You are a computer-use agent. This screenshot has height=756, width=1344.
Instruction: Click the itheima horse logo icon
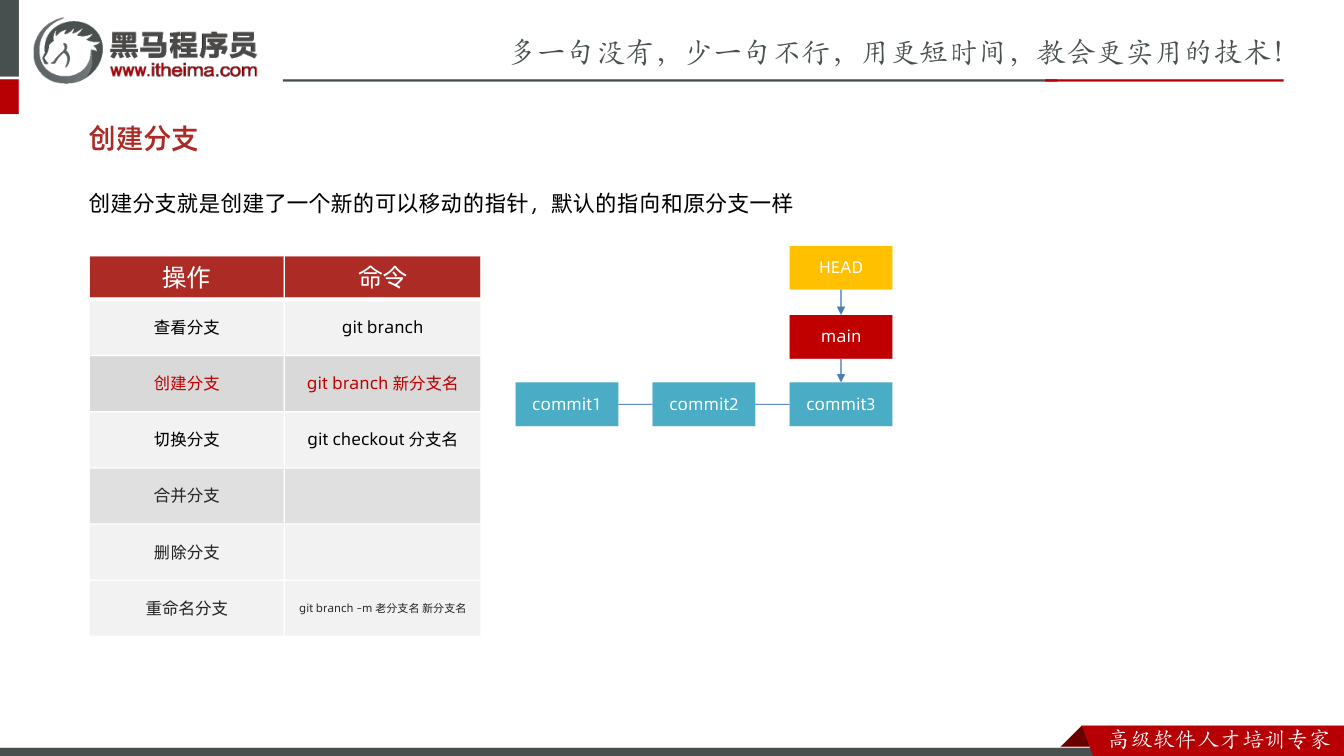click(68, 50)
